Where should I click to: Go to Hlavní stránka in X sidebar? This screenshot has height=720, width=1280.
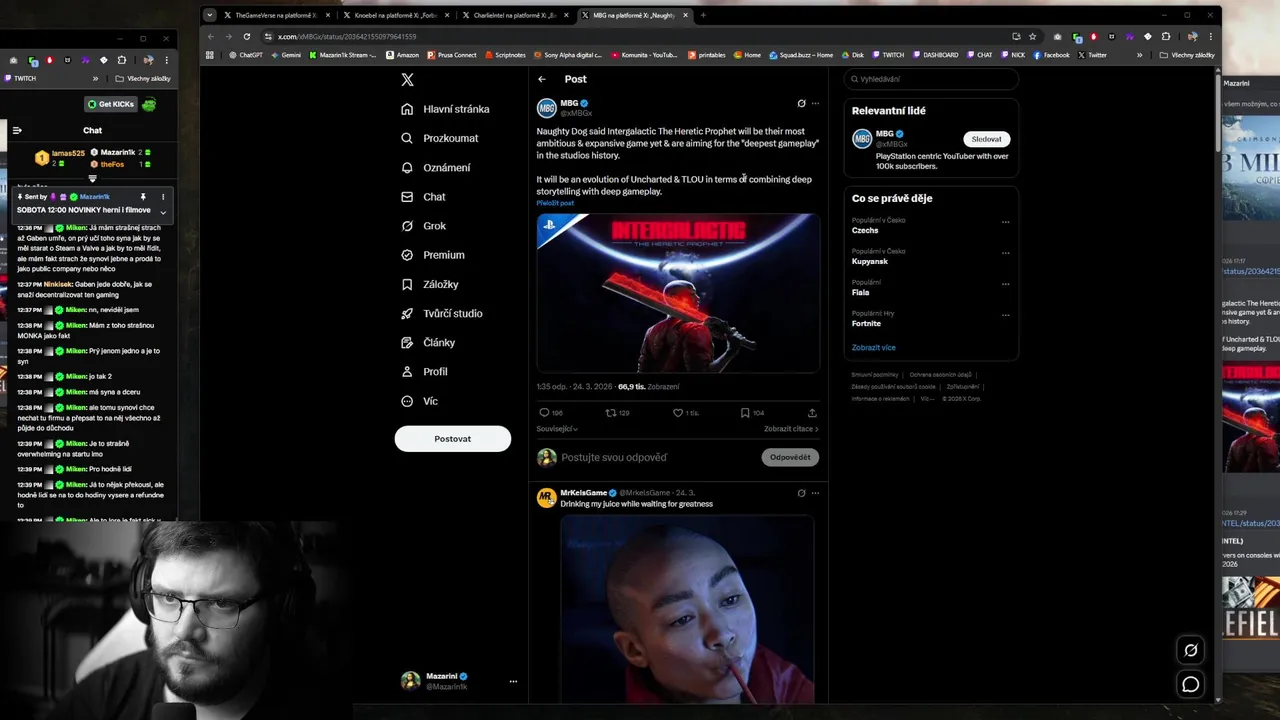point(445,109)
